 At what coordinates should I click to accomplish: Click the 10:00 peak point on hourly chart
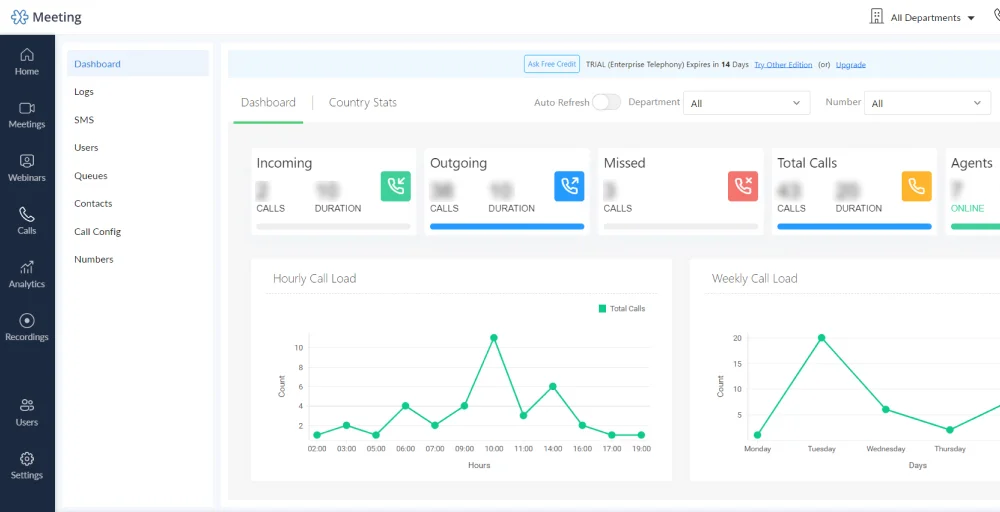494,337
